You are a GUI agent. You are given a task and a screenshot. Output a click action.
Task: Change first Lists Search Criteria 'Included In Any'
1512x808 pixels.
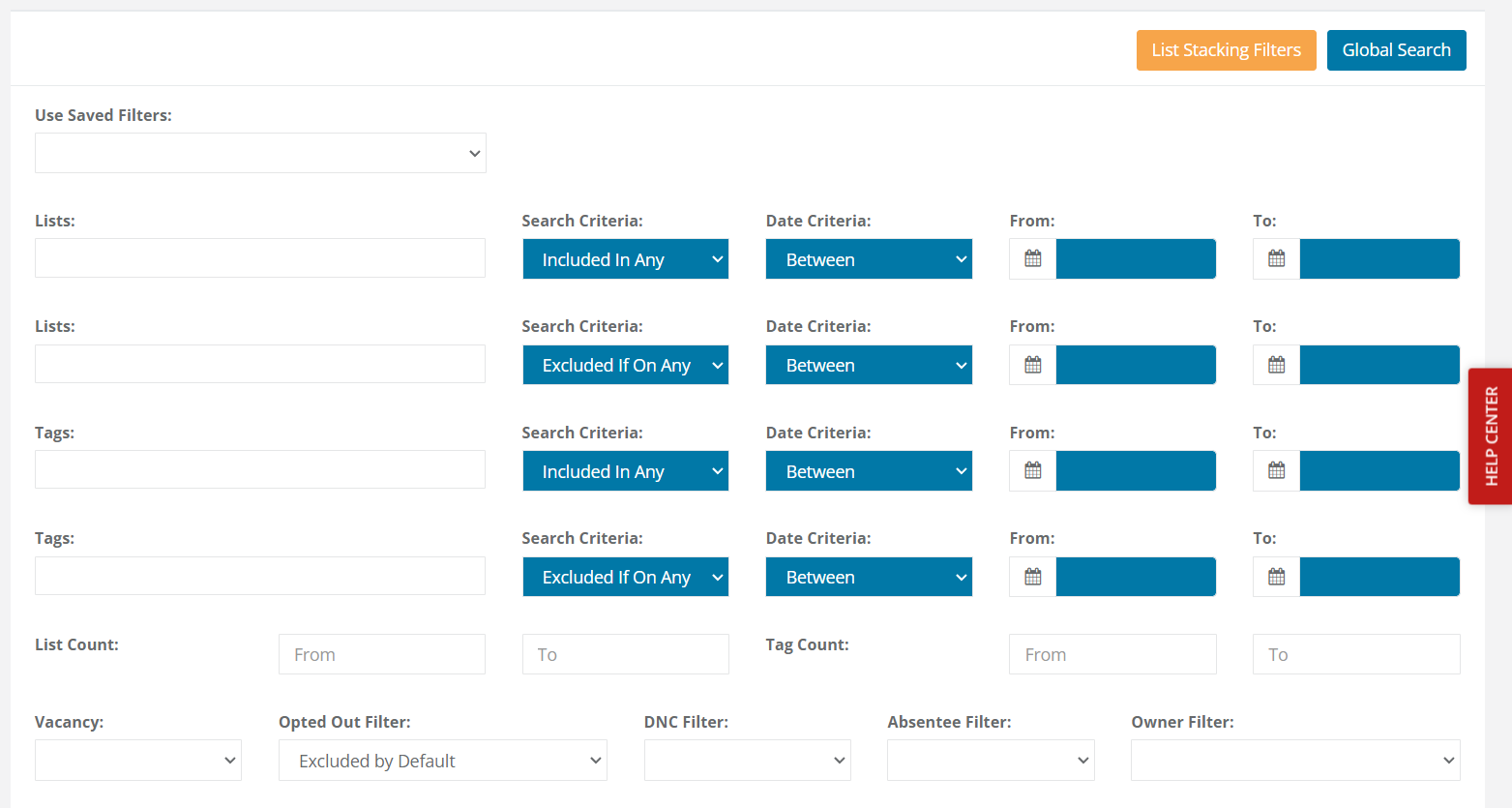click(x=625, y=259)
